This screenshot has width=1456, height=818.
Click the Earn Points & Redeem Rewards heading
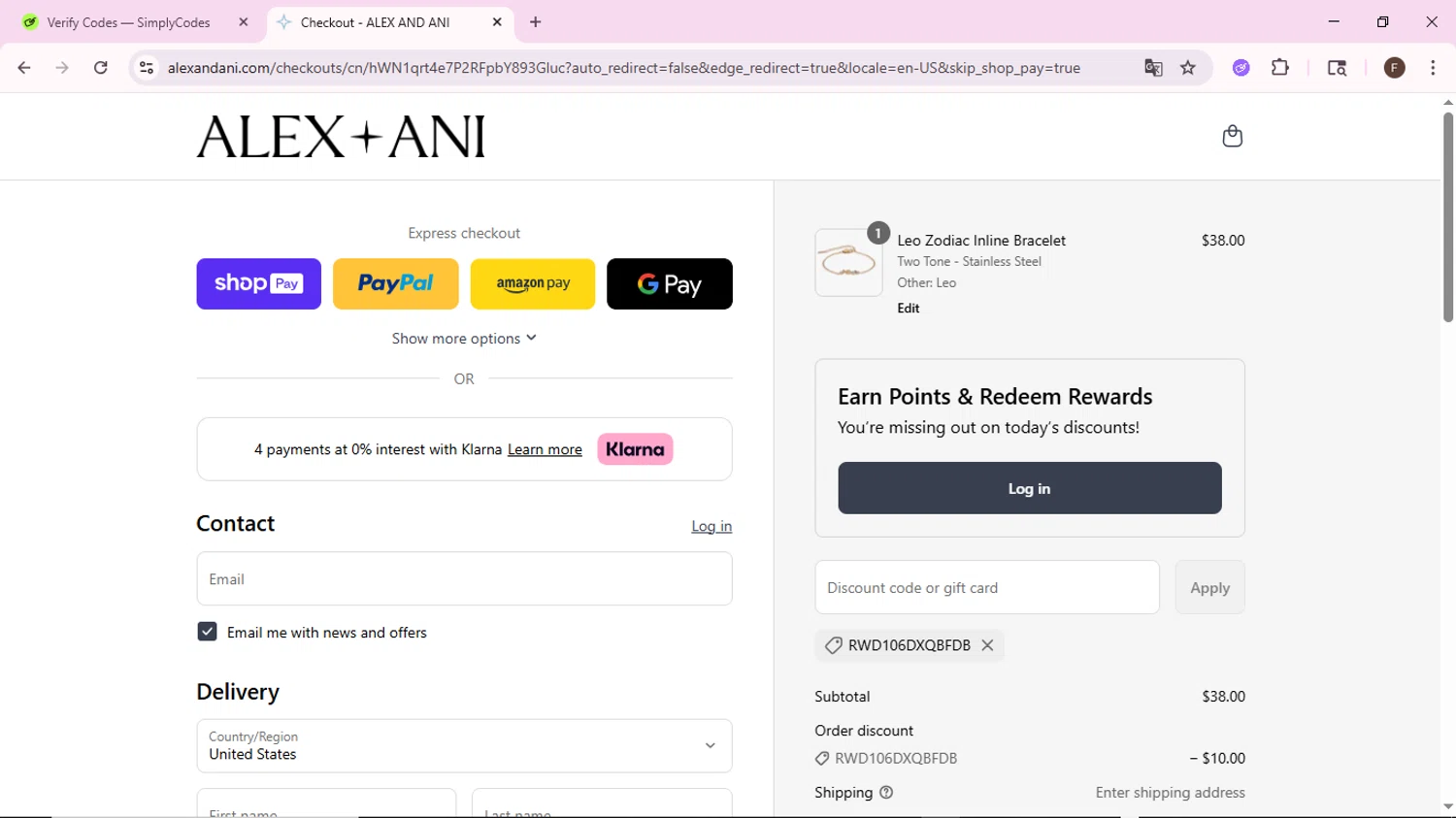[x=995, y=396]
